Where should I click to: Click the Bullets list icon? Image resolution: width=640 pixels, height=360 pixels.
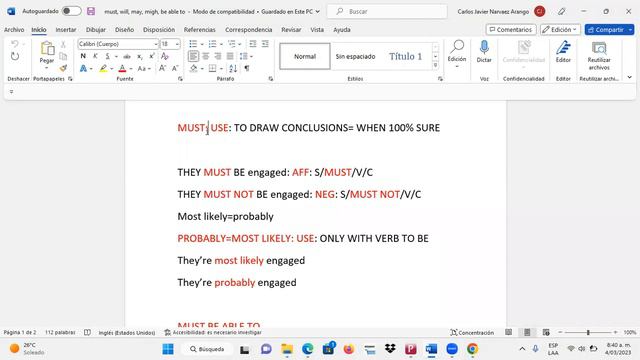pyautogui.click(x=193, y=44)
